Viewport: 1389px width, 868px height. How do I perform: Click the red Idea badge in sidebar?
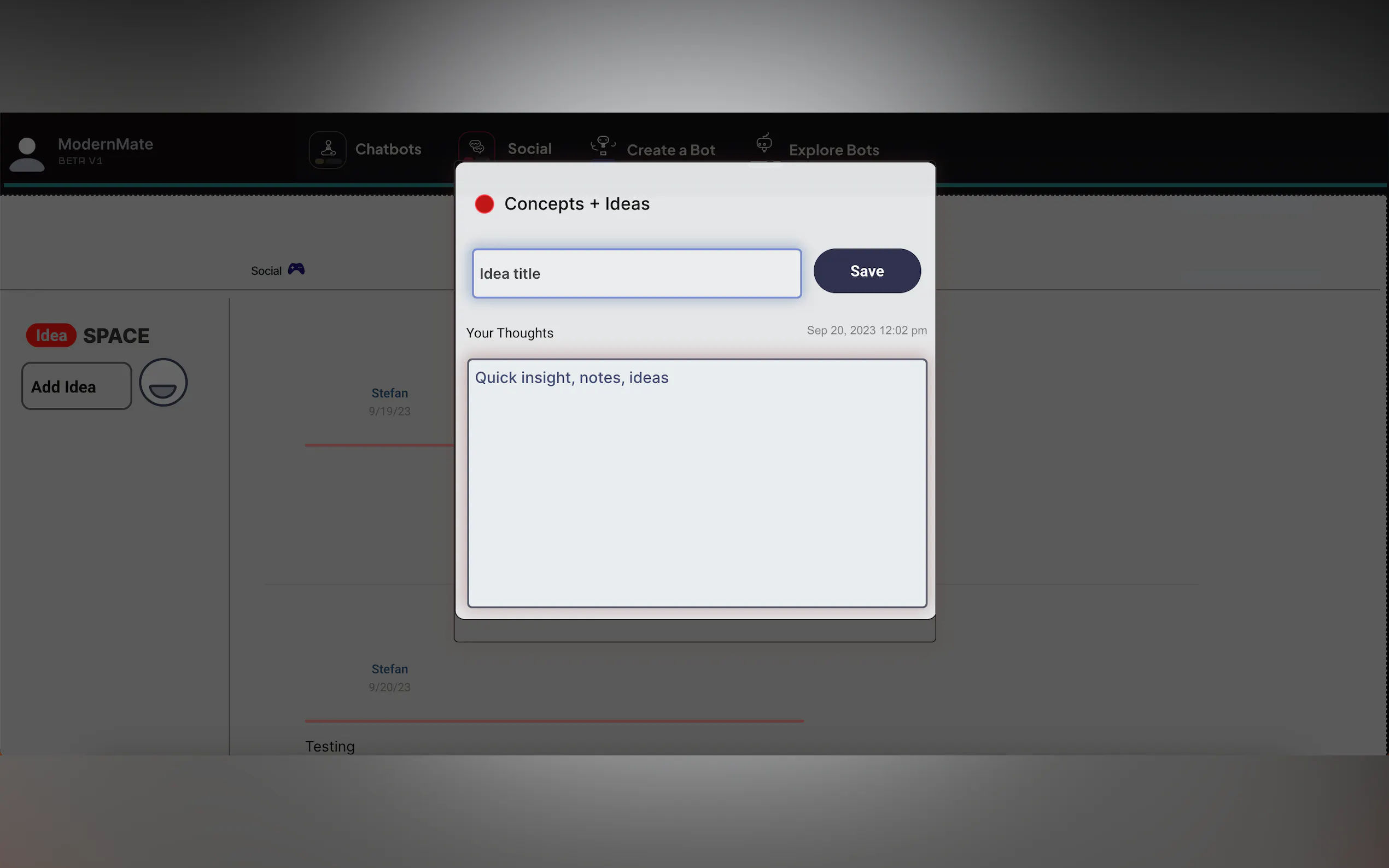click(x=51, y=335)
